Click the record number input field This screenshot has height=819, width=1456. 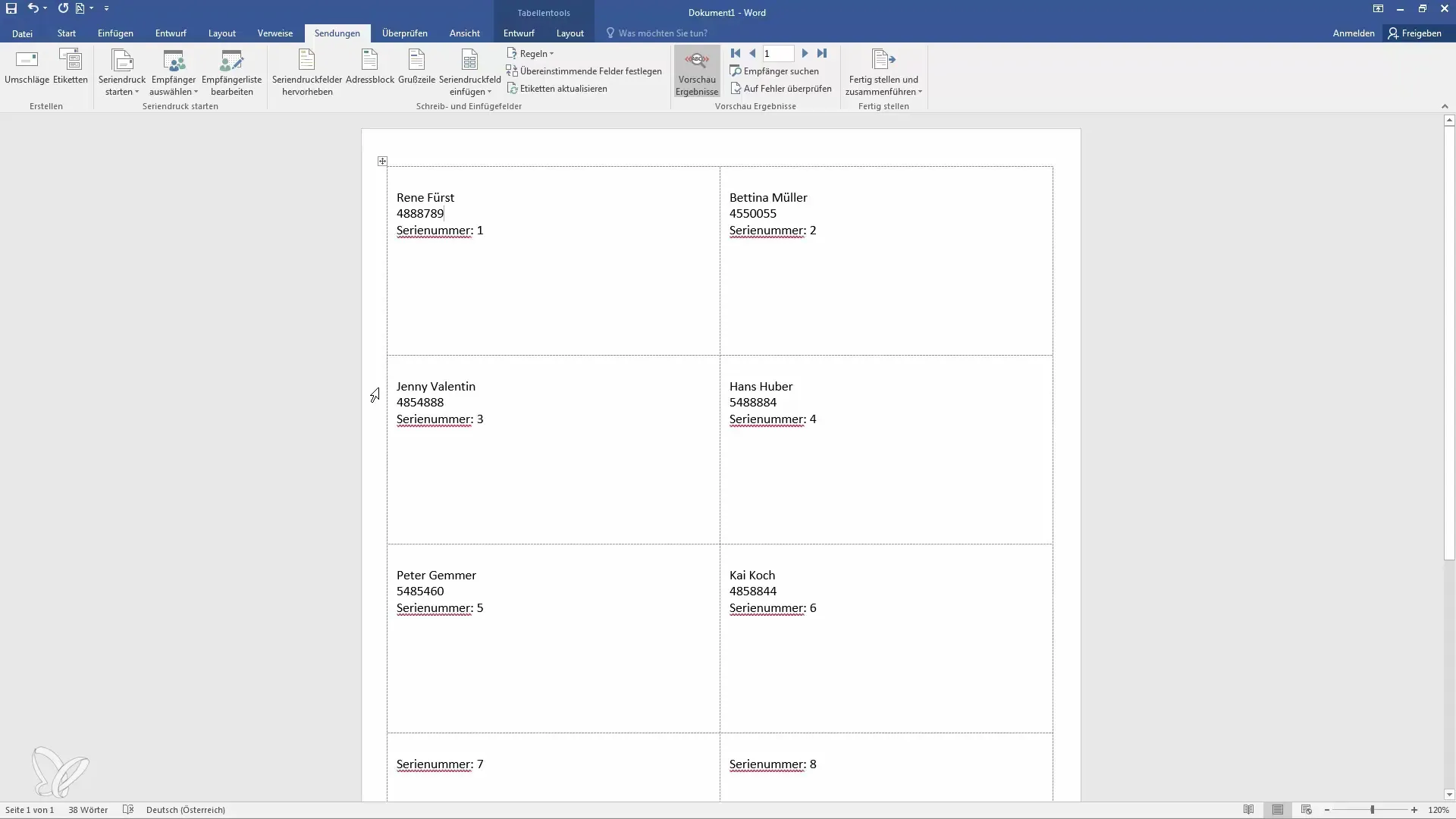778,53
